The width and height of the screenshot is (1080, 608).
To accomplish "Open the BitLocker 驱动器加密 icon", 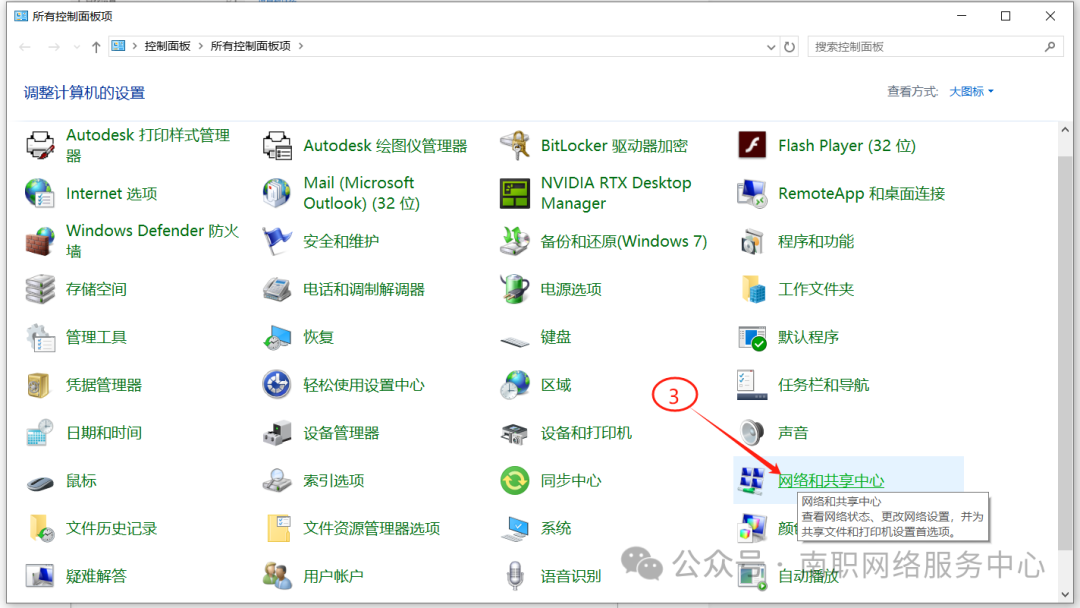I will point(515,145).
